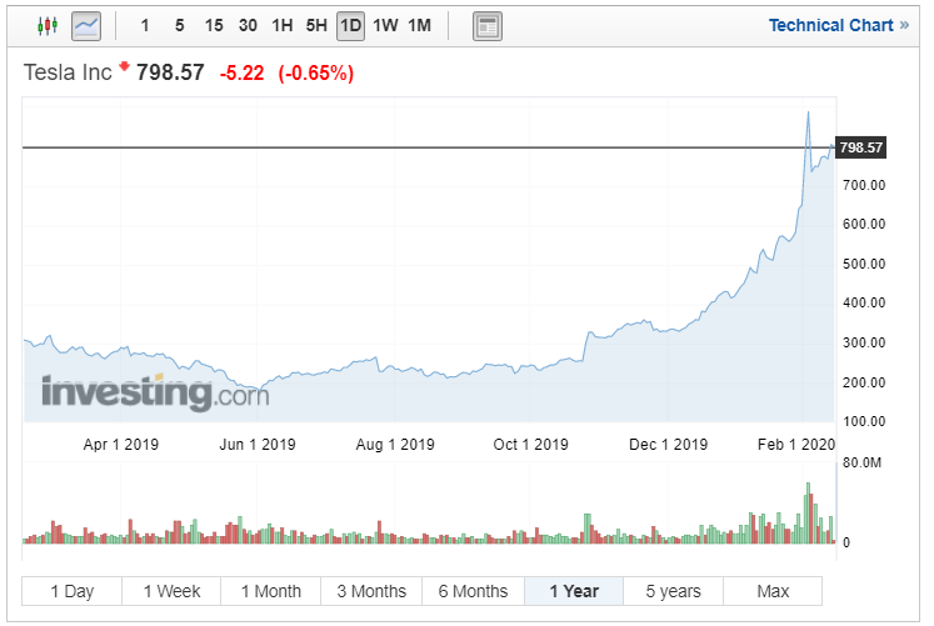The height and width of the screenshot is (626, 934).
Task: Open the chart layout panel icon
Action: click(487, 26)
